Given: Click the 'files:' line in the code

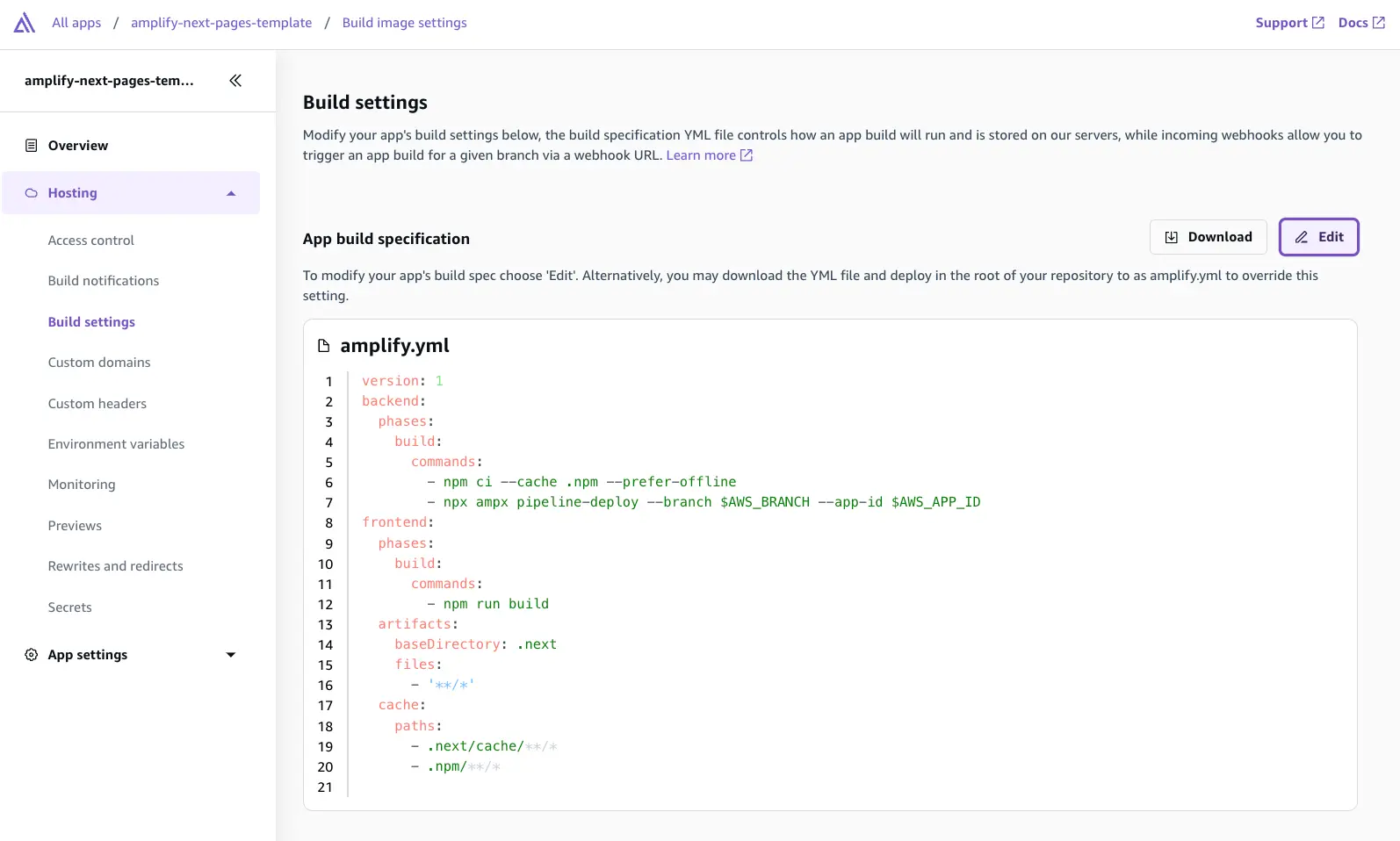Looking at the screenshot, I should point(418,665).
